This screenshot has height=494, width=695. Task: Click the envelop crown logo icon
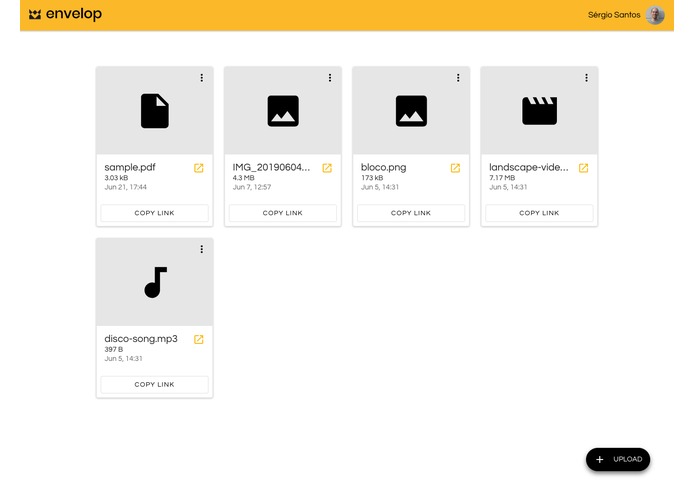point(35,15)
